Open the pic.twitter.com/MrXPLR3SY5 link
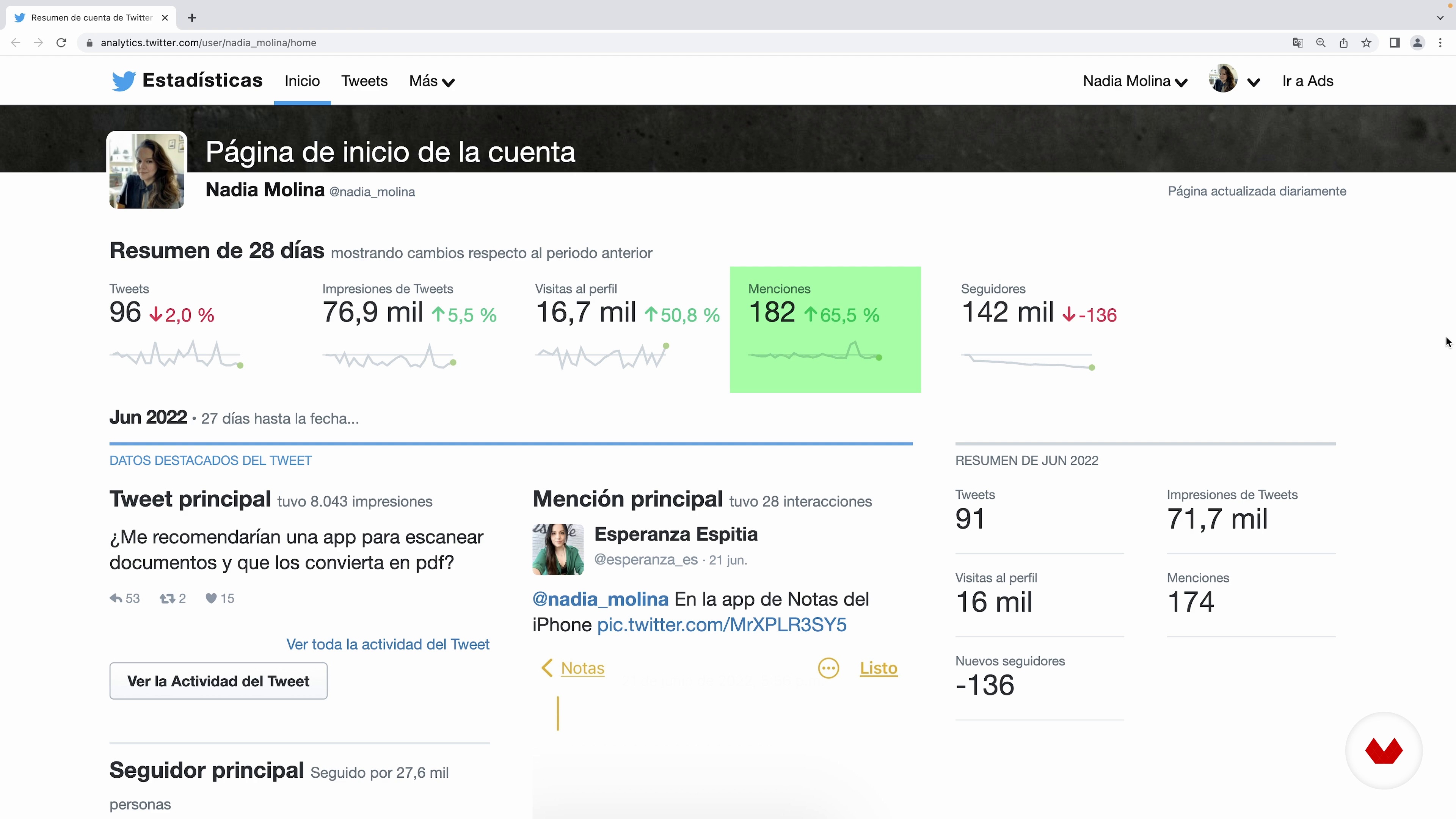 pos(722,624)
